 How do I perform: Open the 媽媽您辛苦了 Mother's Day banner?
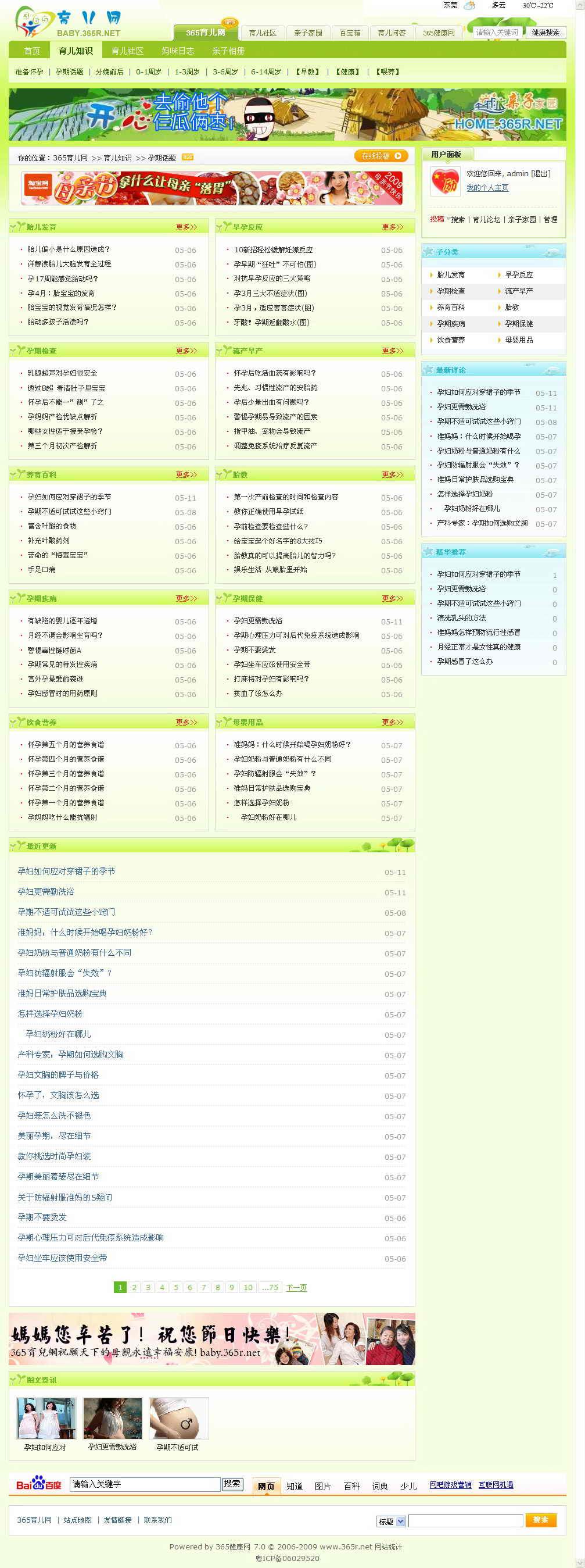coord(211,1338)
